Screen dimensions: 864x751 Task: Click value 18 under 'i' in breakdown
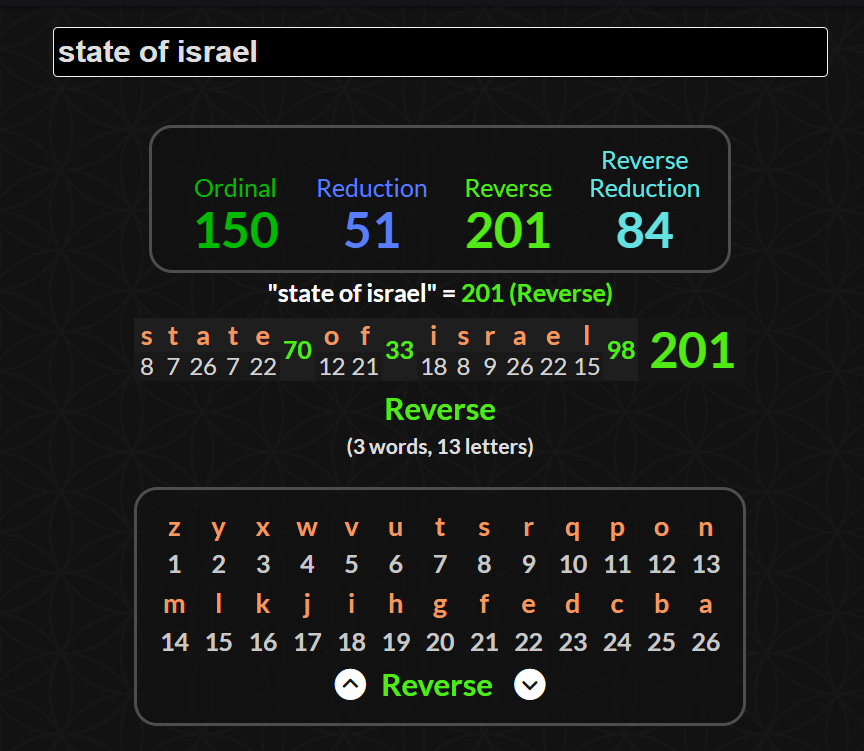coord(434,367)
